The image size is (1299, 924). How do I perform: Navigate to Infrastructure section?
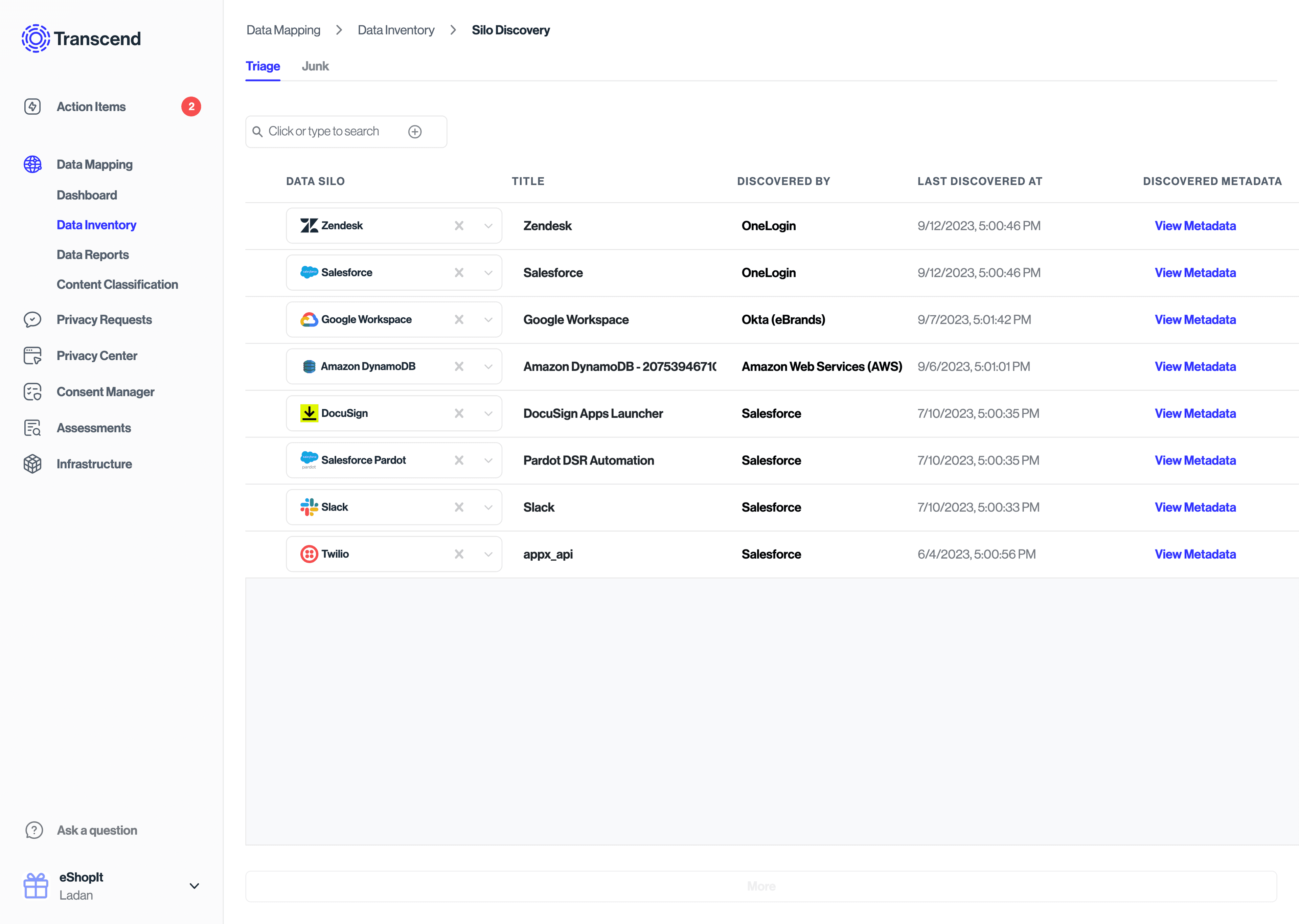coord(94,463)
